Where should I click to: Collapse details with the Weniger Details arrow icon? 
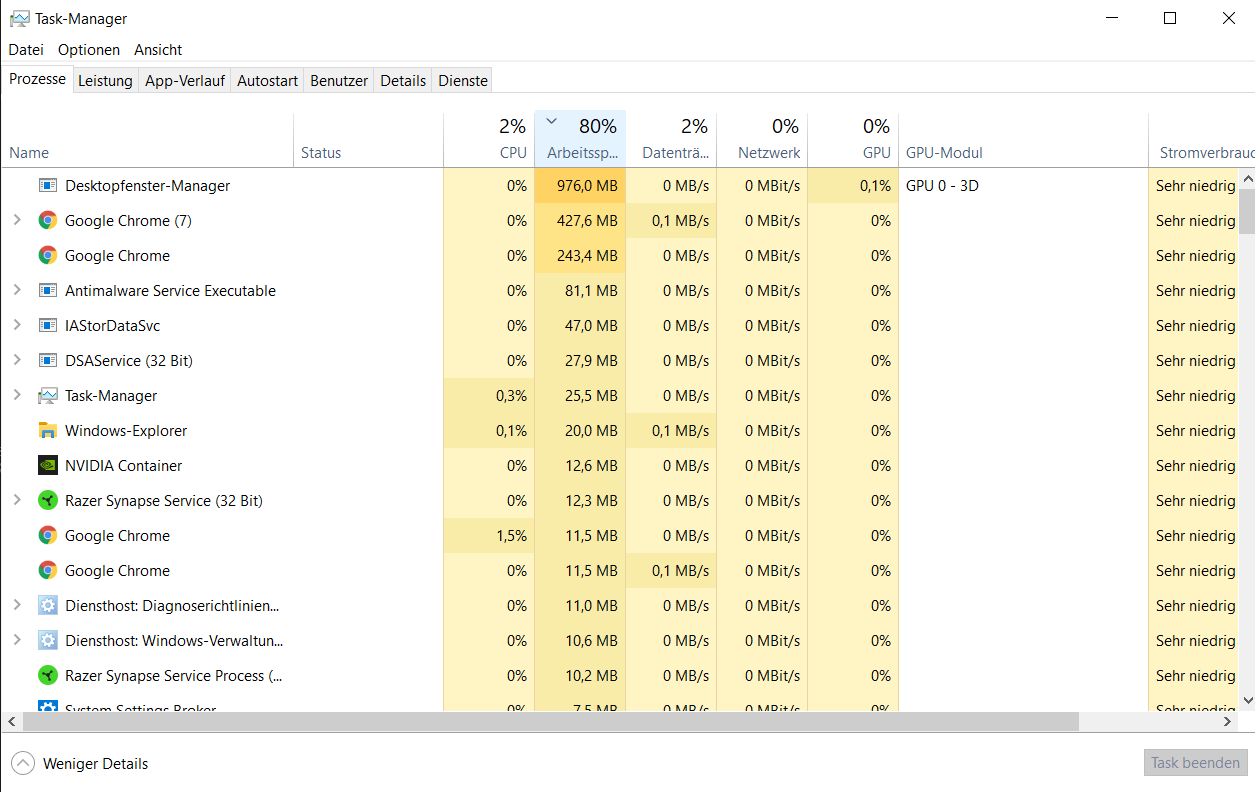pos(22,764)
